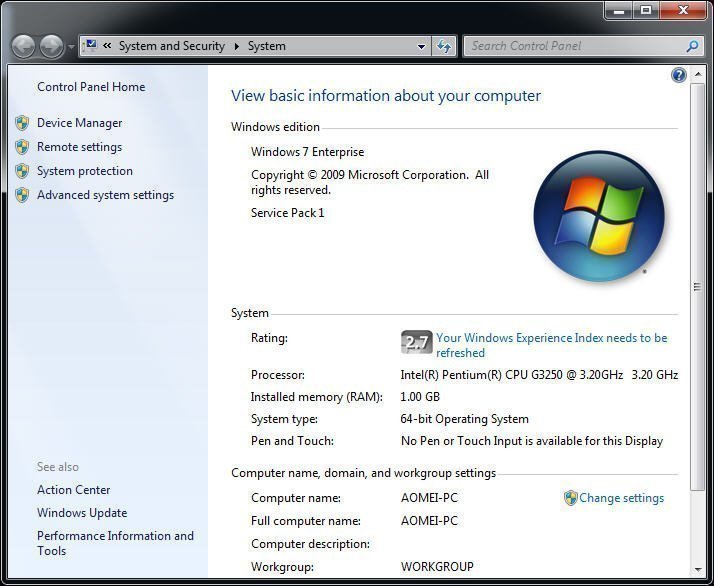The image size is (714, 586).
Task: Click the shield icon beside Change settings
Action: tap(570, 498)
